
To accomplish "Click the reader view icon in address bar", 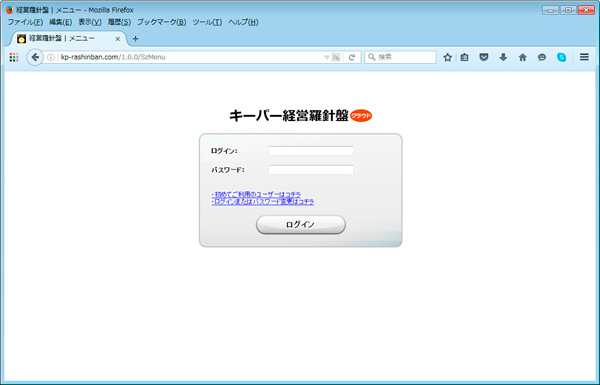I will point(336,57).
